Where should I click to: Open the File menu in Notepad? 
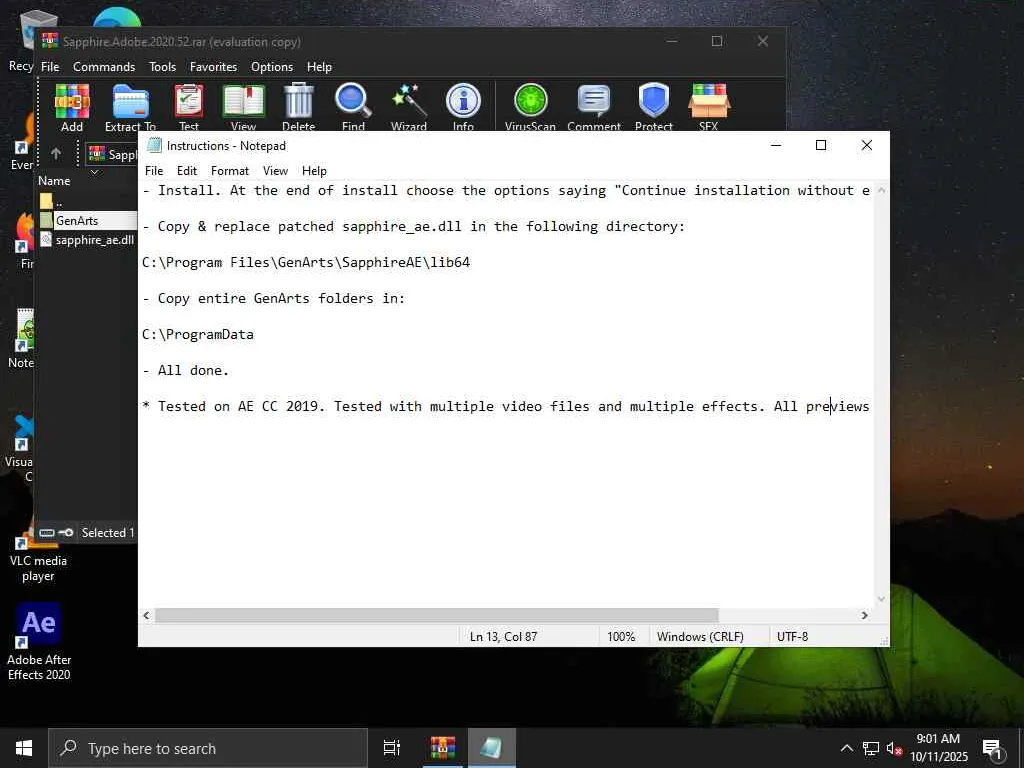[154, 170]
